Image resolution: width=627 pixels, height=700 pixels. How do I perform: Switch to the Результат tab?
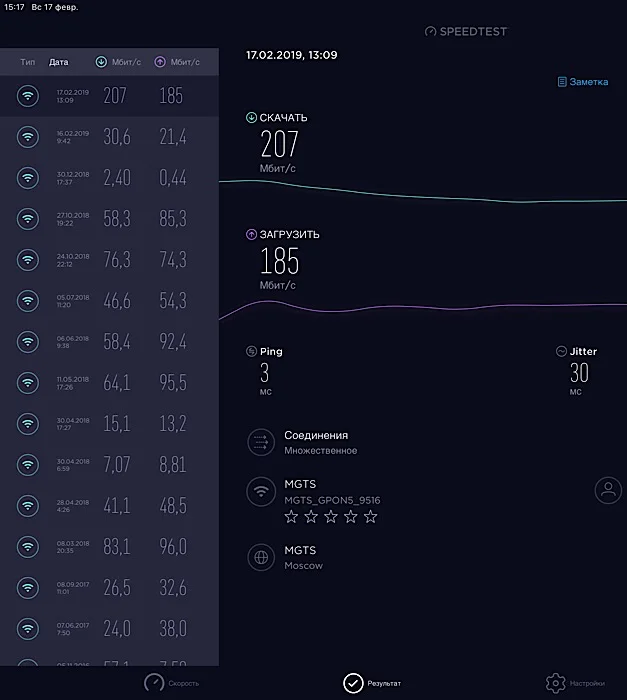tap(372, 683)
